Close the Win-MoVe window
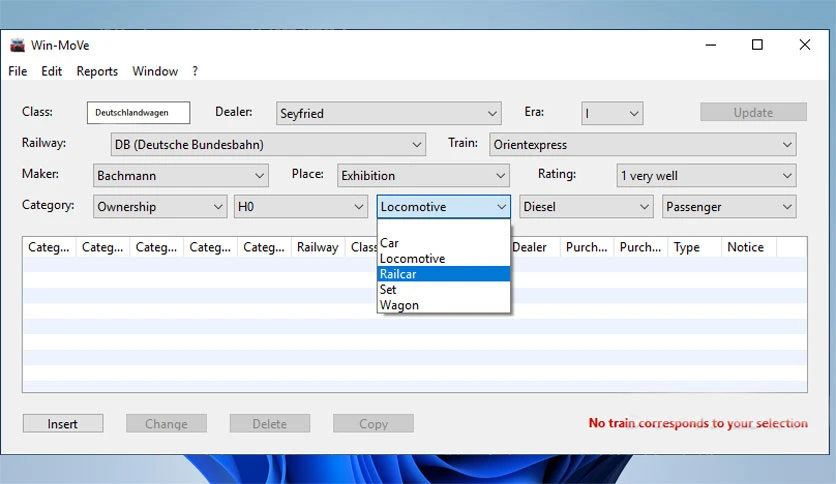This screenshot has height=484, width=836. (805, 45)
